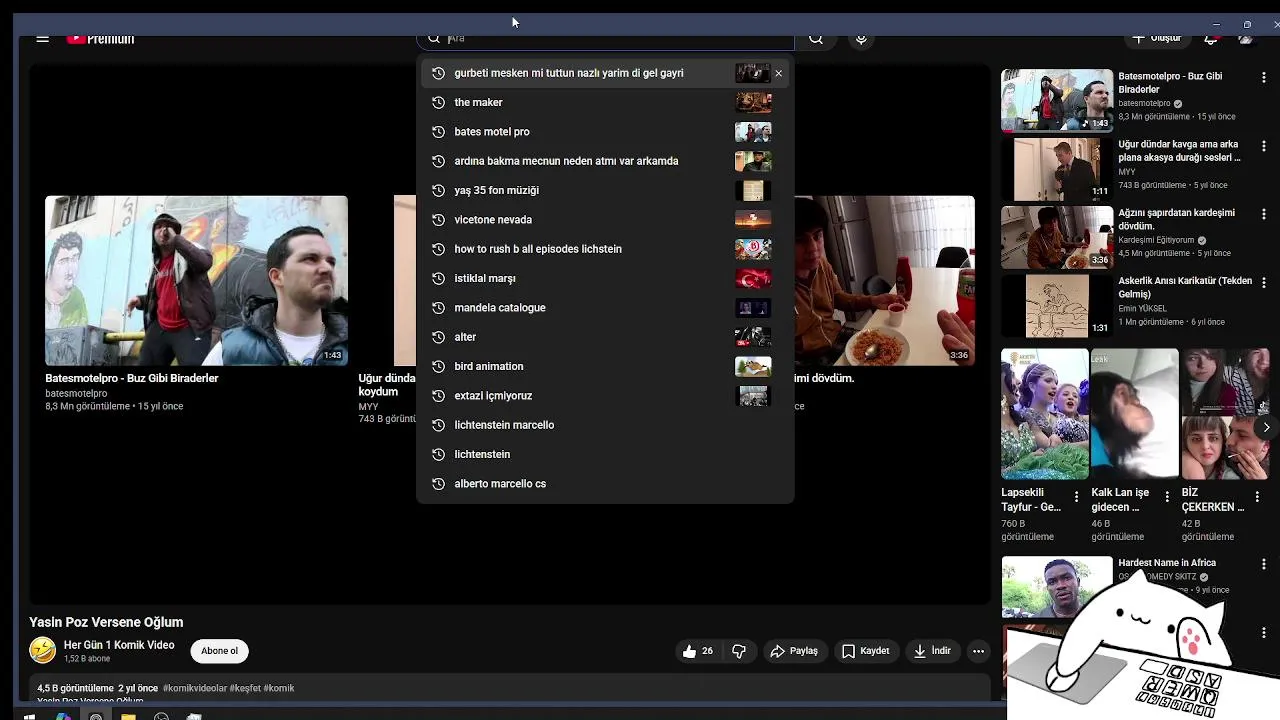Pick suggestion 'mandela catalogue'

coord(605,308)
